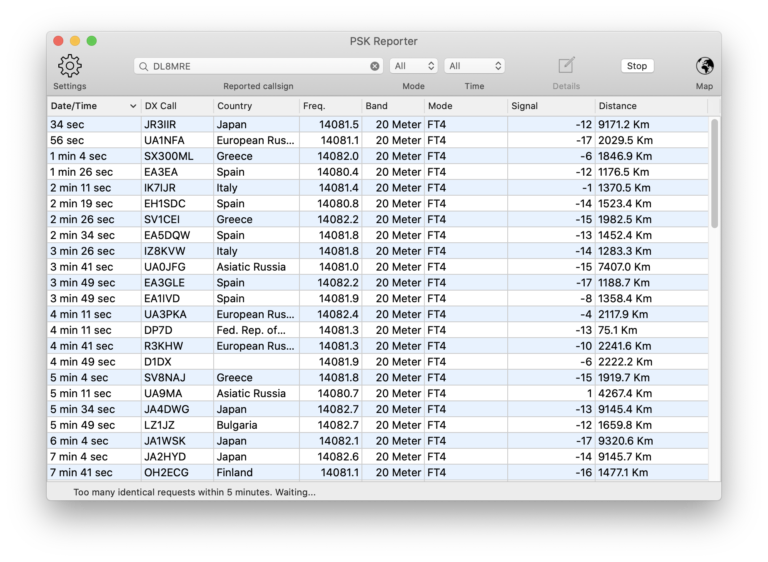The height and width of the screenshot is (562, 768).
Task: Select the UA9MA row
Action: (x=378, y=393)
